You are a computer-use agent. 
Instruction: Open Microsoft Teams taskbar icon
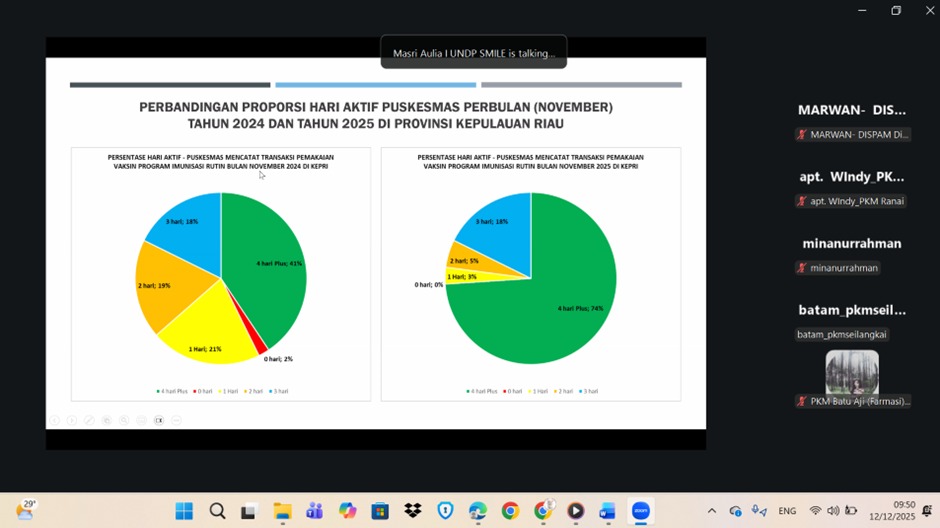coord(314,511)
